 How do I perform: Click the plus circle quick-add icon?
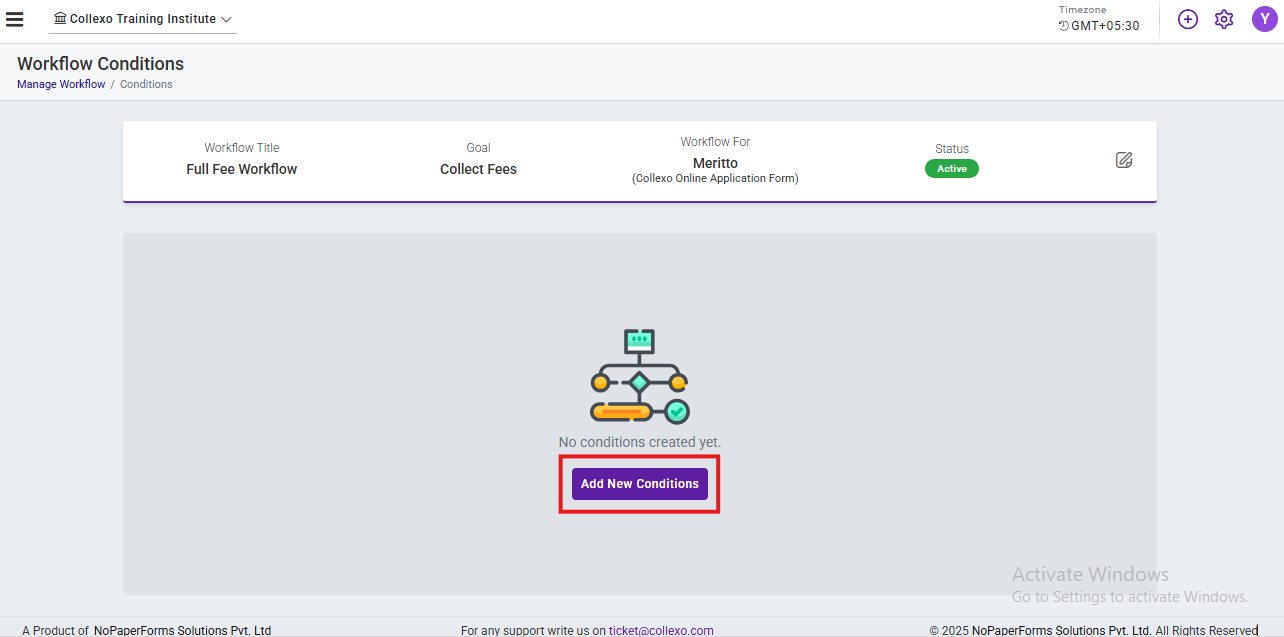[1187, 19]
